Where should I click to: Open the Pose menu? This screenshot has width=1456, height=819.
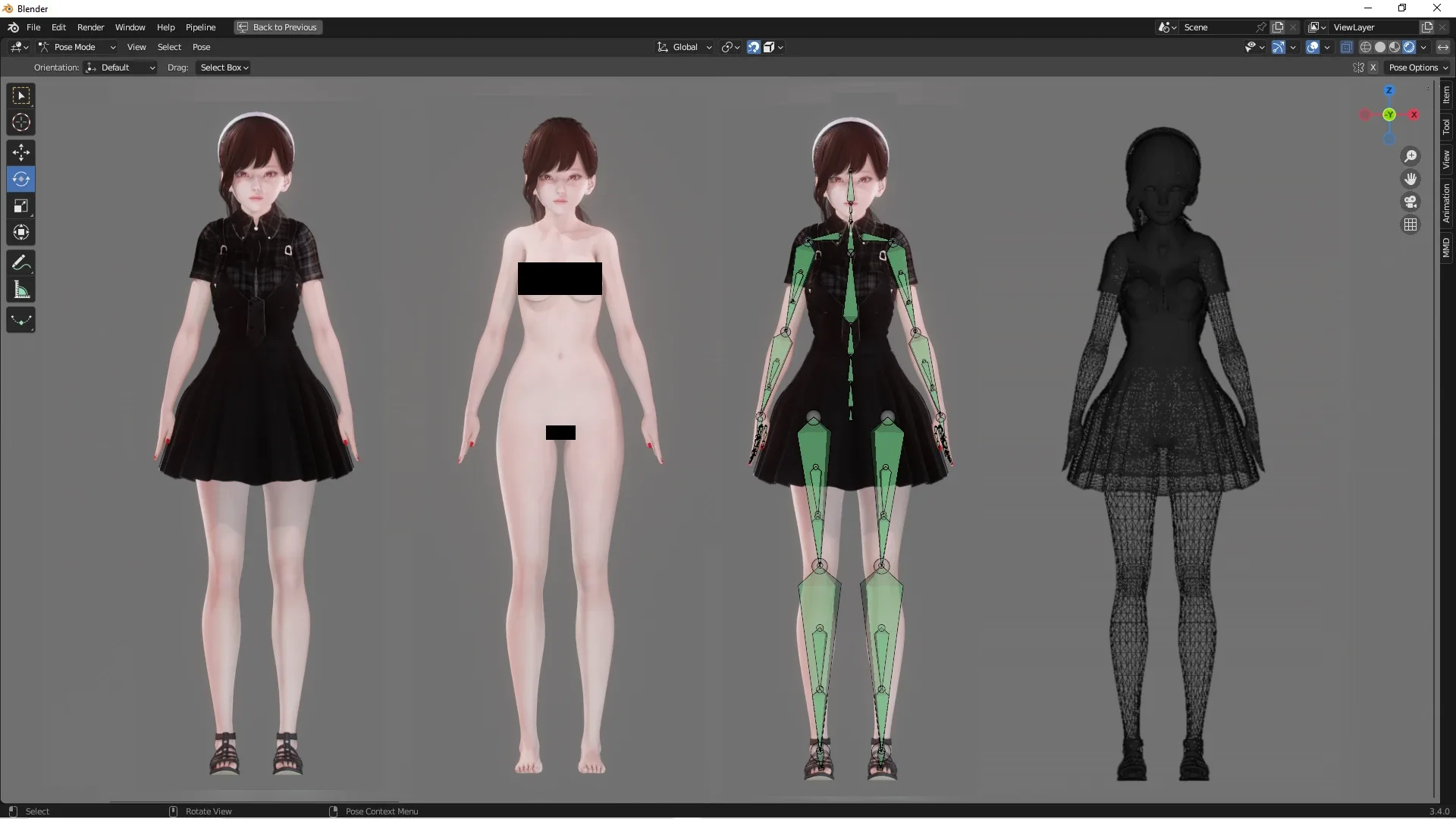click(x=201, y=47)
